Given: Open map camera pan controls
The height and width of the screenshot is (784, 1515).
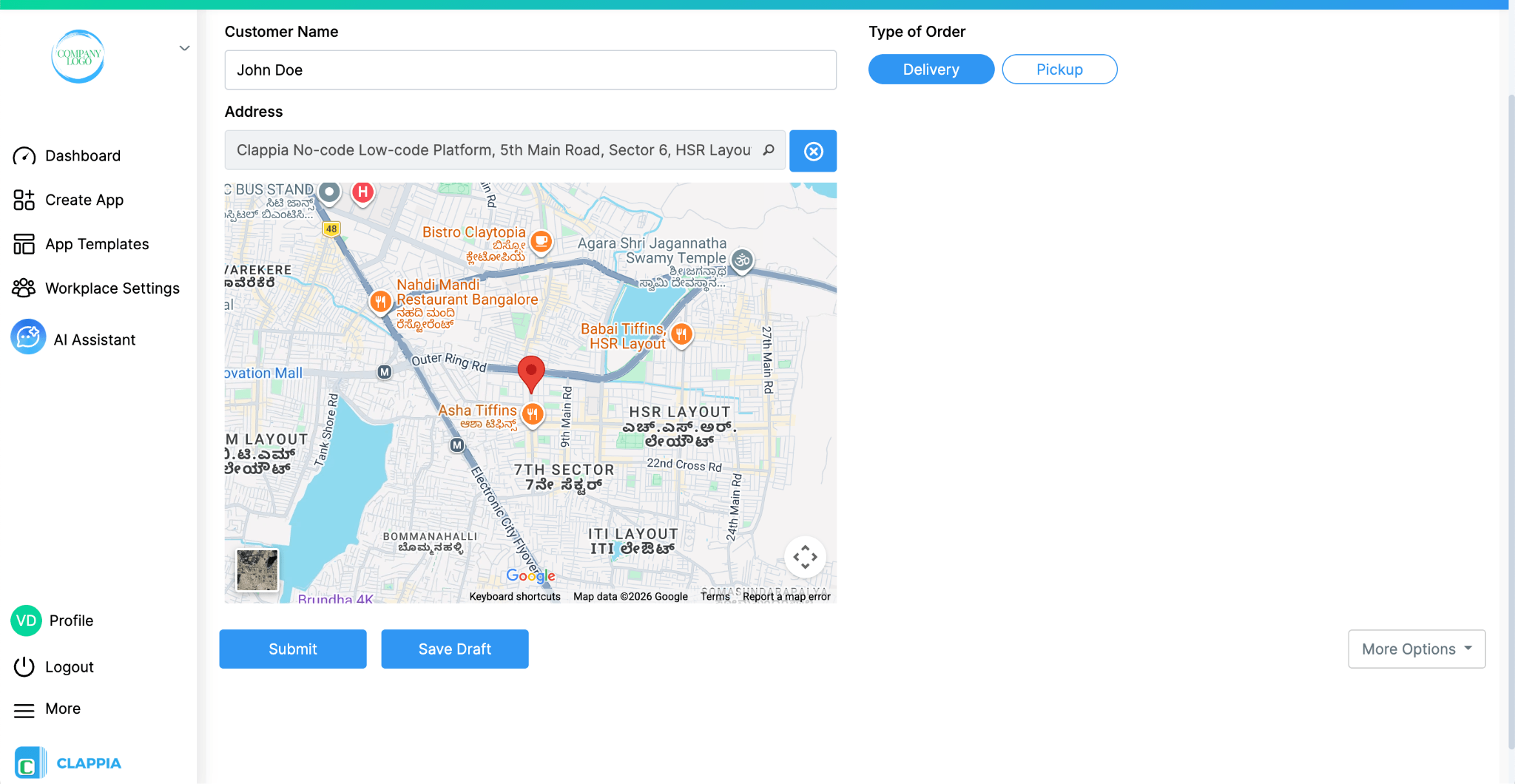Looking at the screenshot, I should point(805,557).
